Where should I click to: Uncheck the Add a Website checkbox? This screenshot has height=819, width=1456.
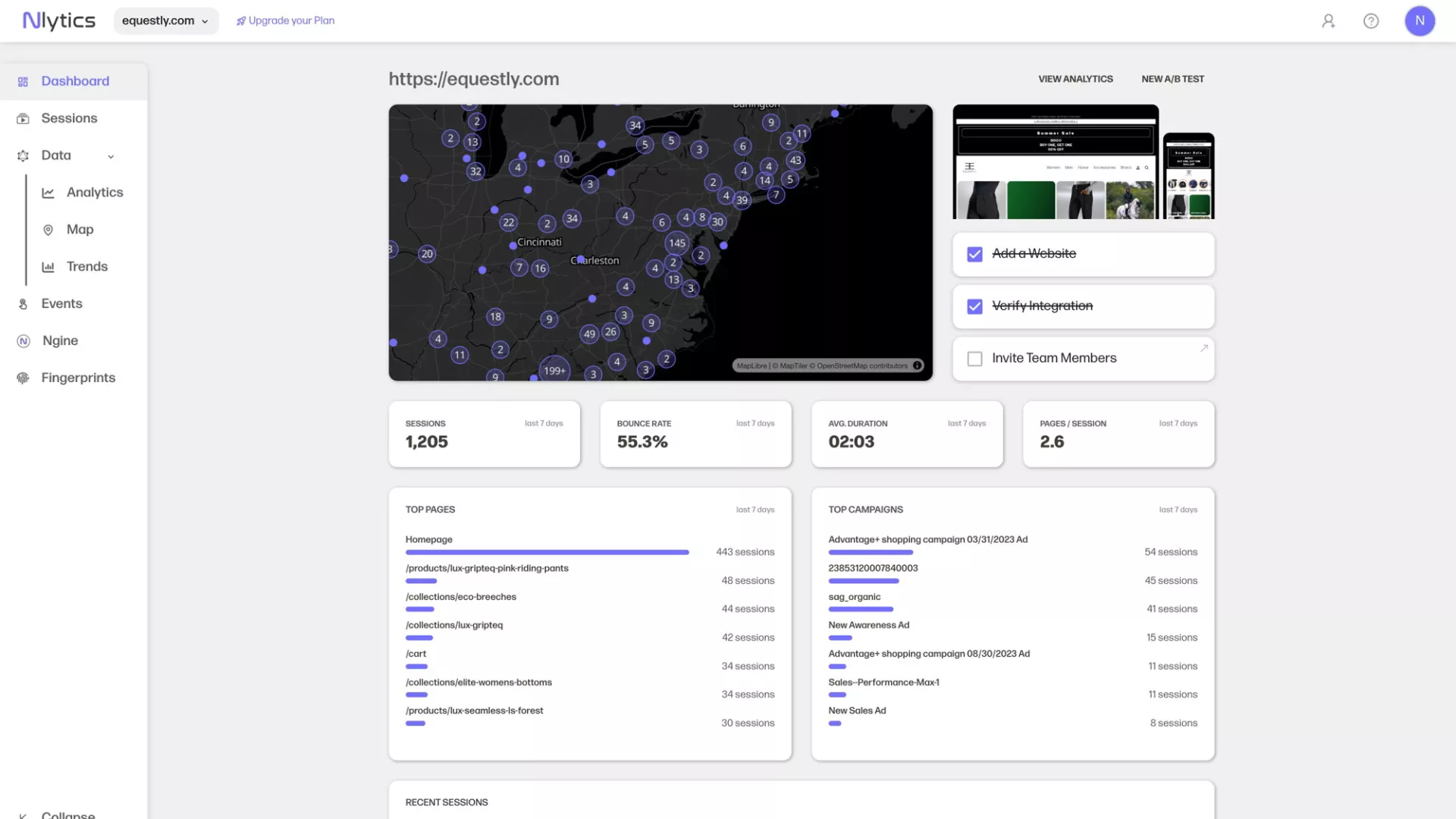[x=974, y=254]
